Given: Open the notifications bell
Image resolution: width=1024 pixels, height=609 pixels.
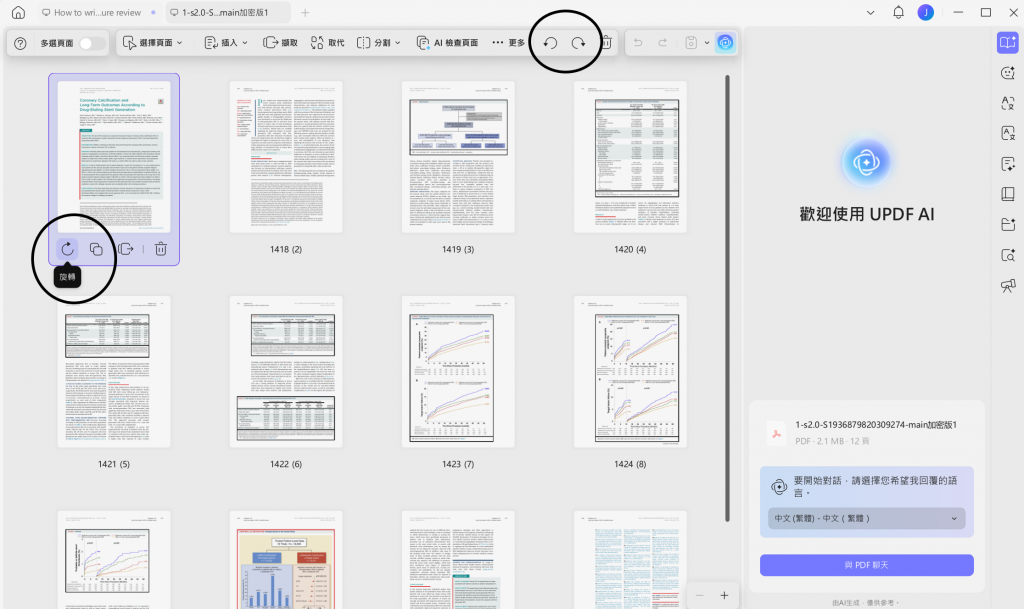Looking at the screenshot, I should pos(899,12).
